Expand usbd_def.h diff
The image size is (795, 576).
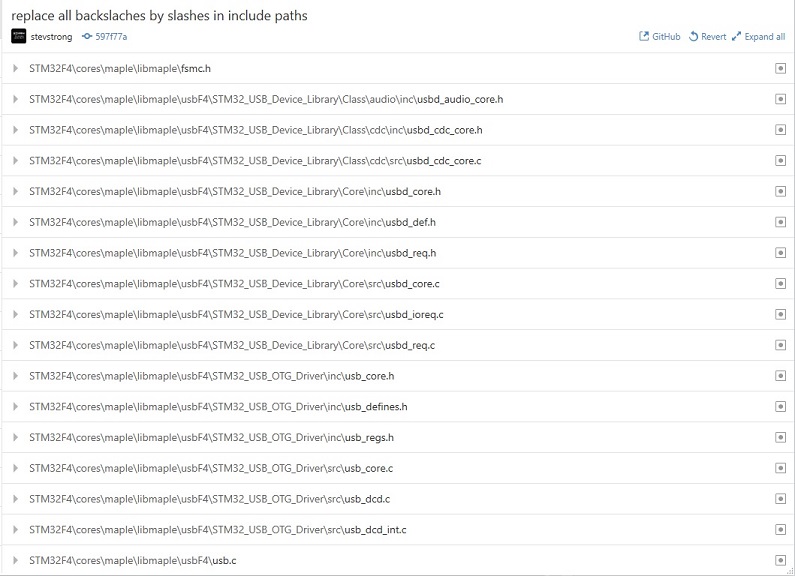(x=15, y=222)
